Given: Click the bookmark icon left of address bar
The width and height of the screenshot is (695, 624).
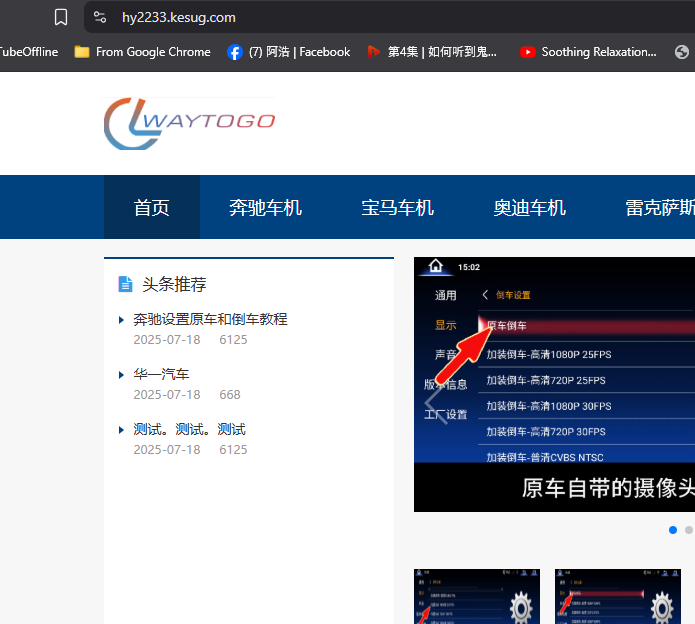Looking at the screenshot, I should click(61, 17).
